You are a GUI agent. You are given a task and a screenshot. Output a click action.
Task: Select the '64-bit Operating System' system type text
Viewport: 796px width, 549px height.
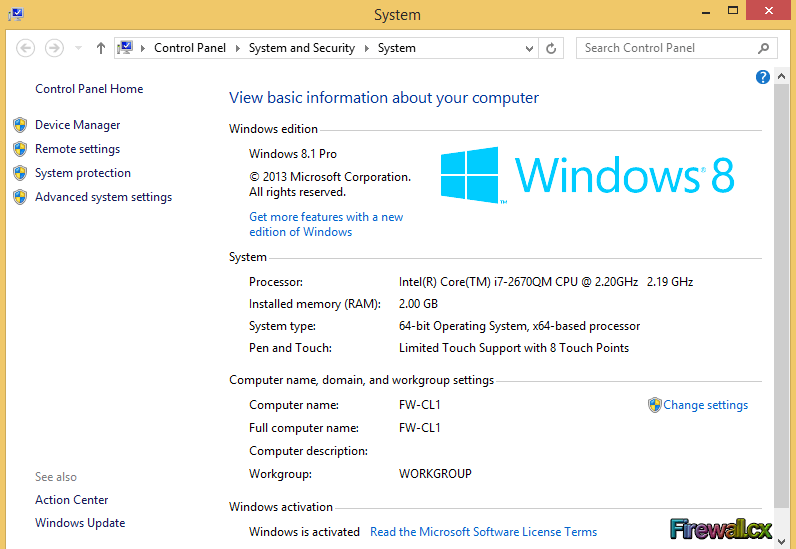pos(519,326)
